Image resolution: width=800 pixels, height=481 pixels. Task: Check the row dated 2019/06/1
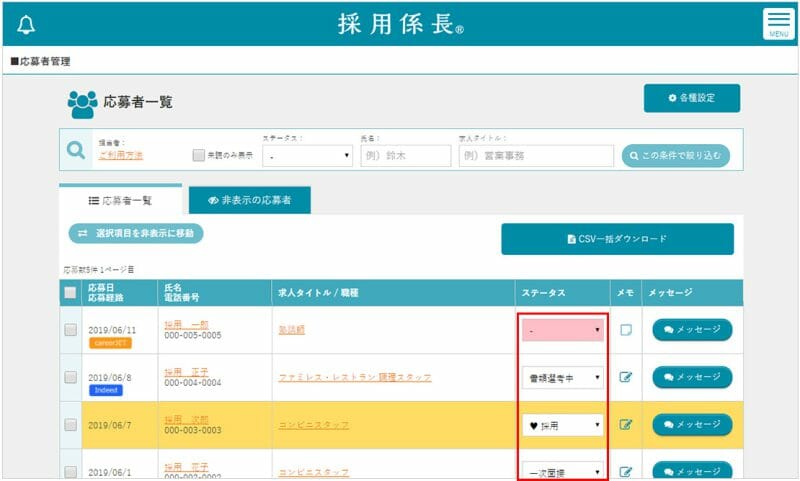click(70, 471)
